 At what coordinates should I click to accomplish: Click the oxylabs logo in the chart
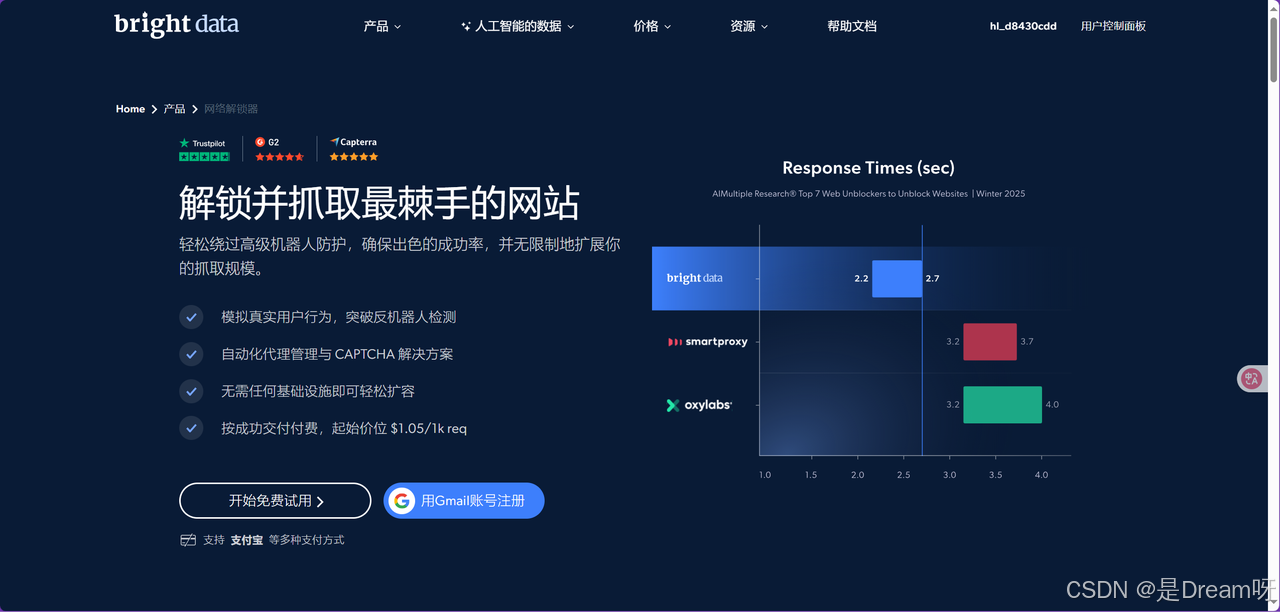[x=699, y=405]
